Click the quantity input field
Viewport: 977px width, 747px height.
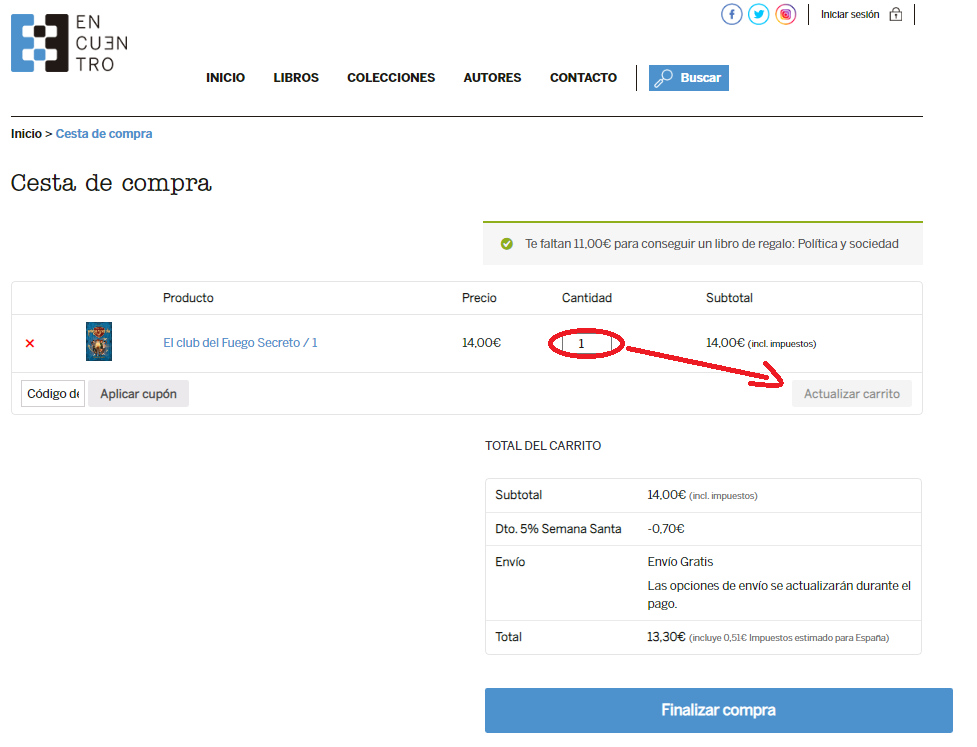click(x=586, y=343)
